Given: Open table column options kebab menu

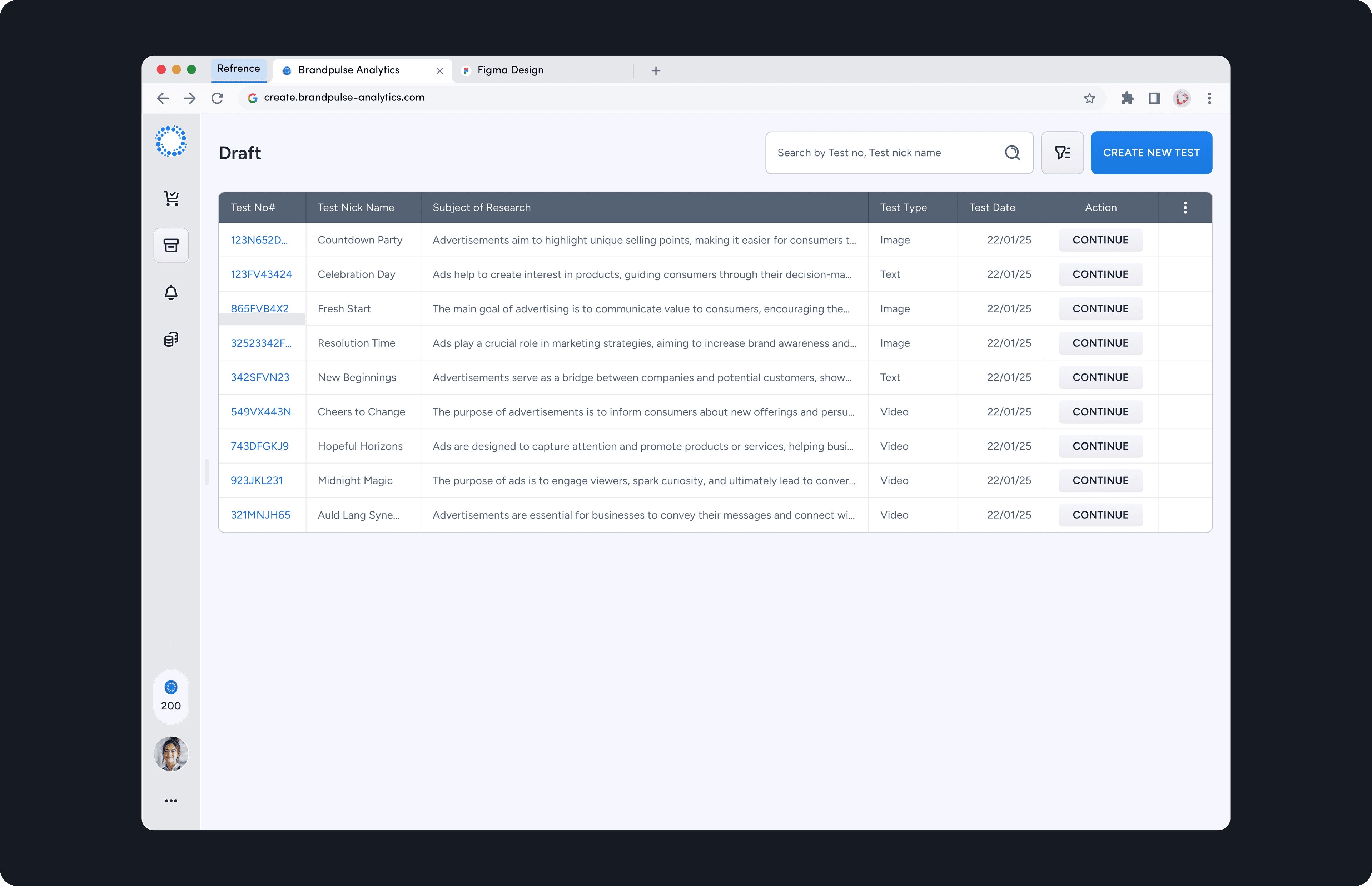Looking at the screenshot, I should pyautogui.click(x=1185, y=208).
